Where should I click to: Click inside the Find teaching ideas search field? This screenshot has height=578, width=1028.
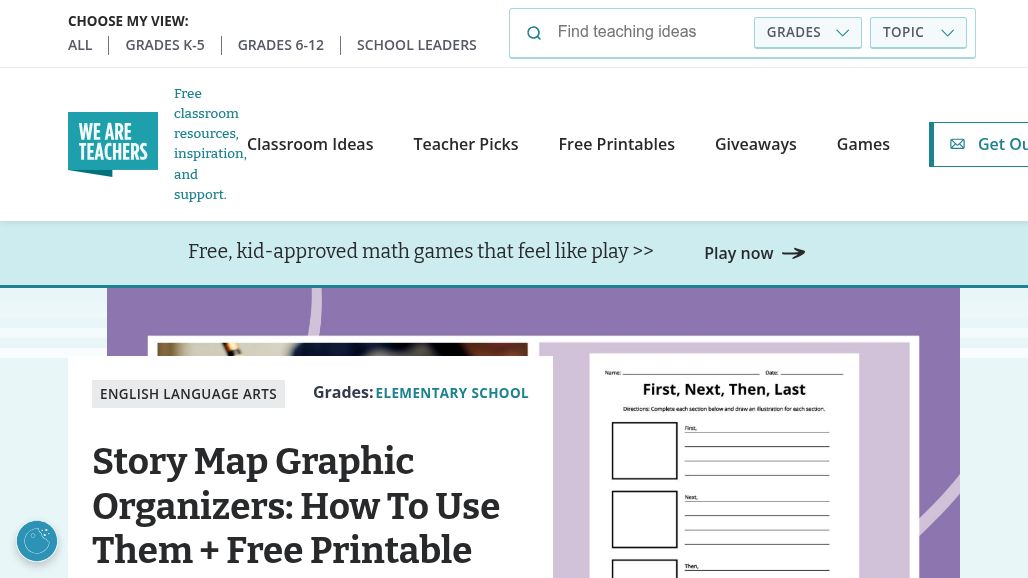click(x=640, y=32)
